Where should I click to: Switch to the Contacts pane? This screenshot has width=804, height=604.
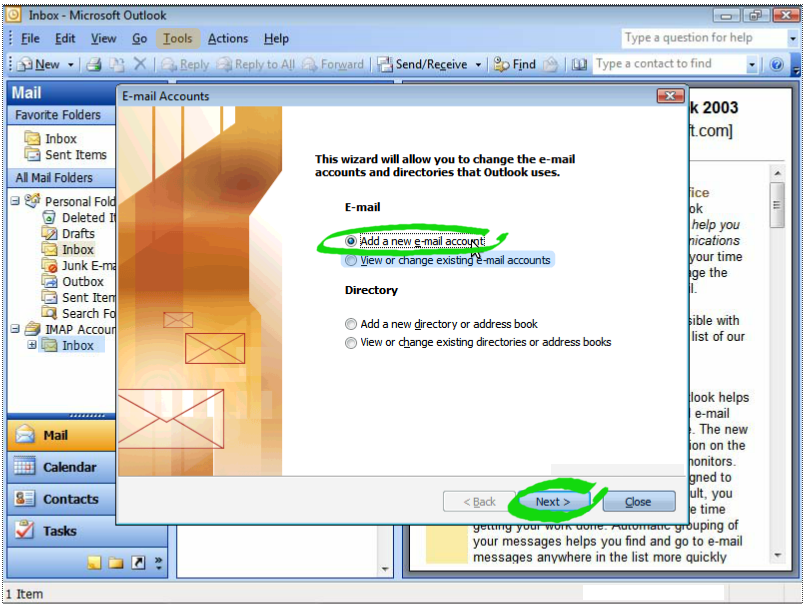(62, 499)
